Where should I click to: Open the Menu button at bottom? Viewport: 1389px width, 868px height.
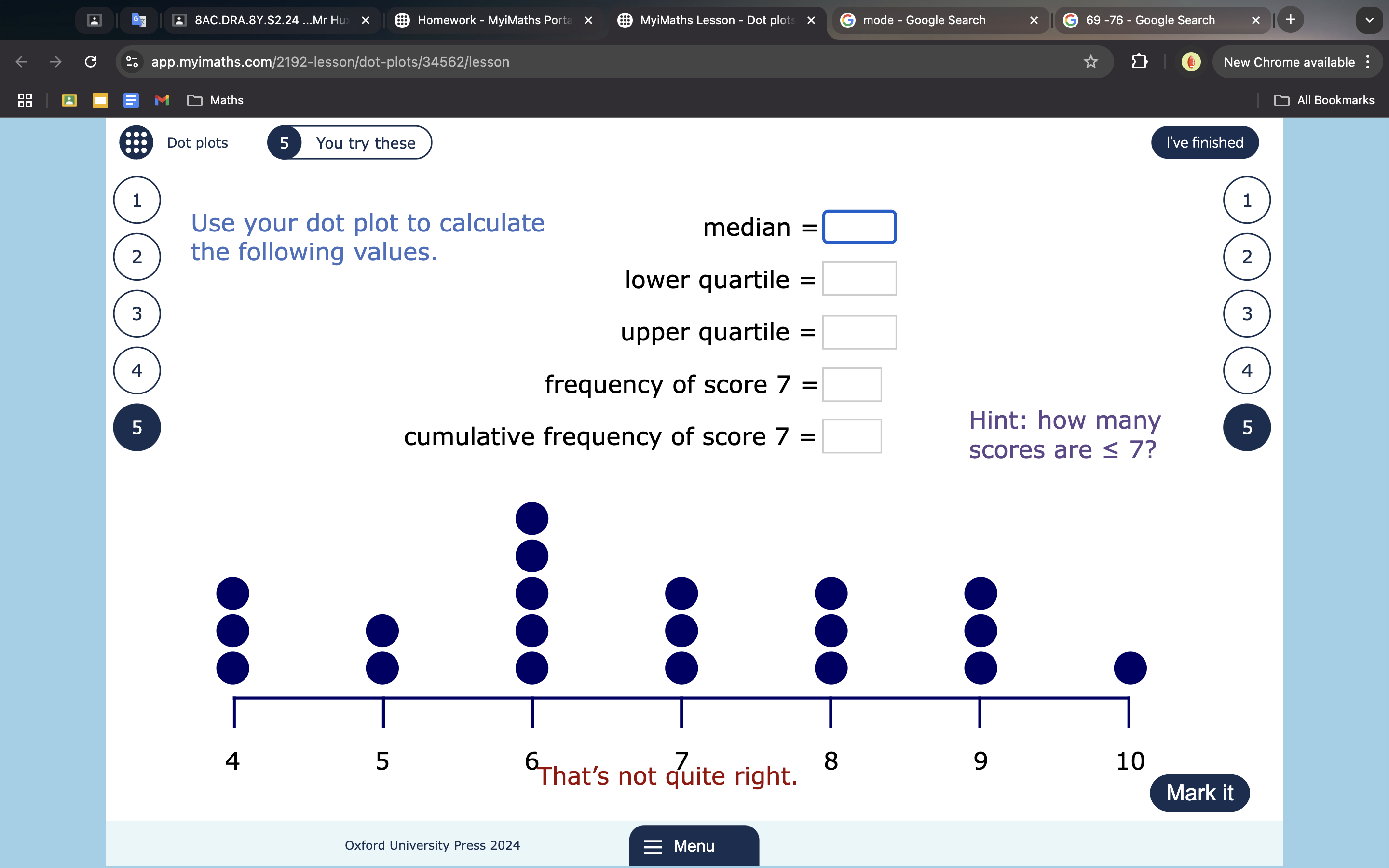point(694,846)
